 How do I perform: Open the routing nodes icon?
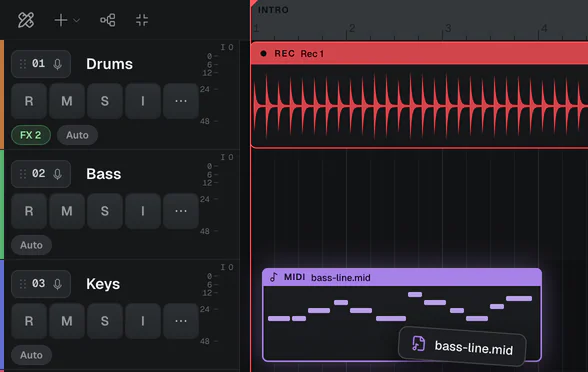coord(108,20)
